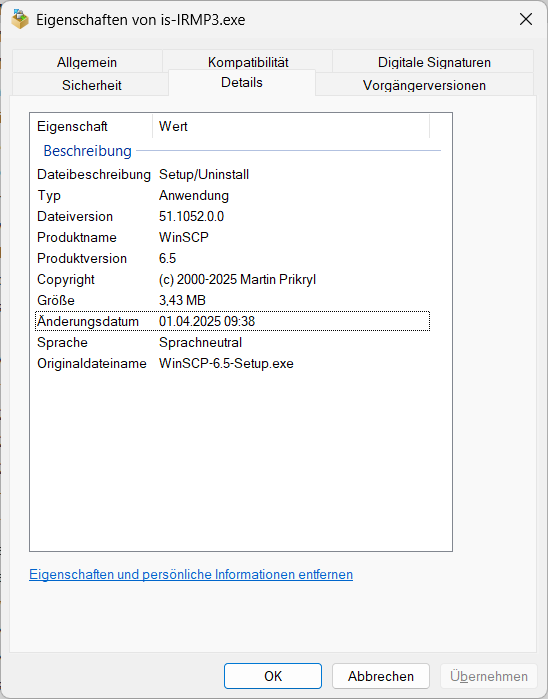Confirm the dialog with the OK button
Screen dimensions: 548x699
[273, 676]
